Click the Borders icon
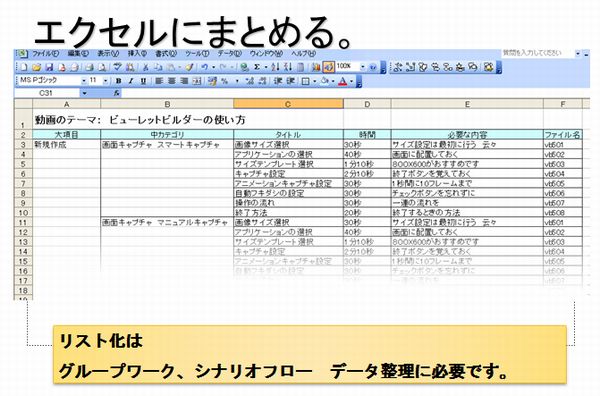600x396 pixels. [306, 81]
